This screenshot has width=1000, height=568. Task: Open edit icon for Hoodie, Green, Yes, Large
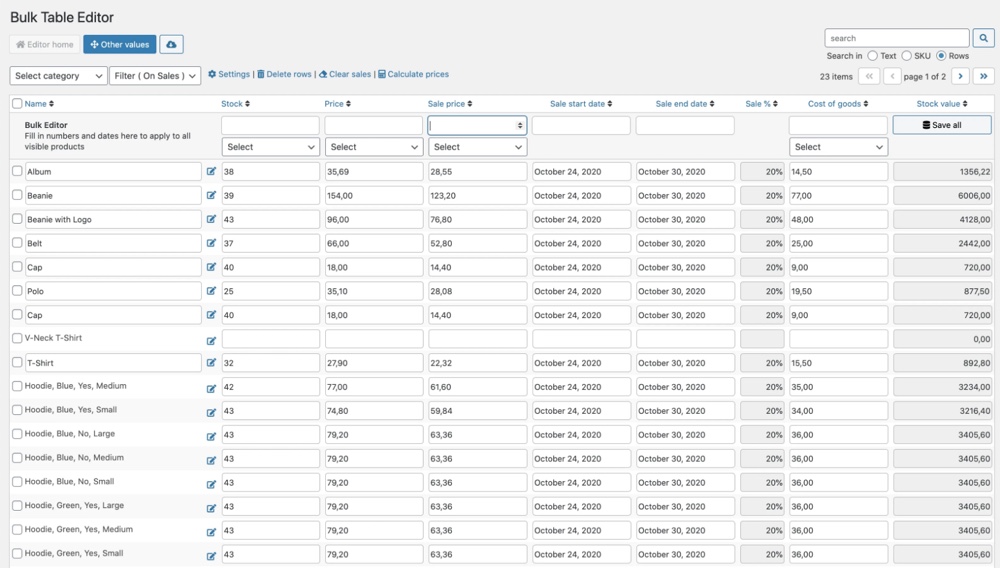(x=211, y=508)
